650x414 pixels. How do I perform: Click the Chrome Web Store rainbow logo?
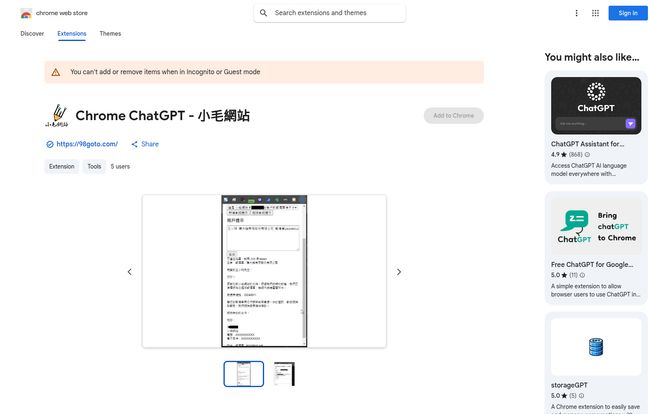[26, 14]
